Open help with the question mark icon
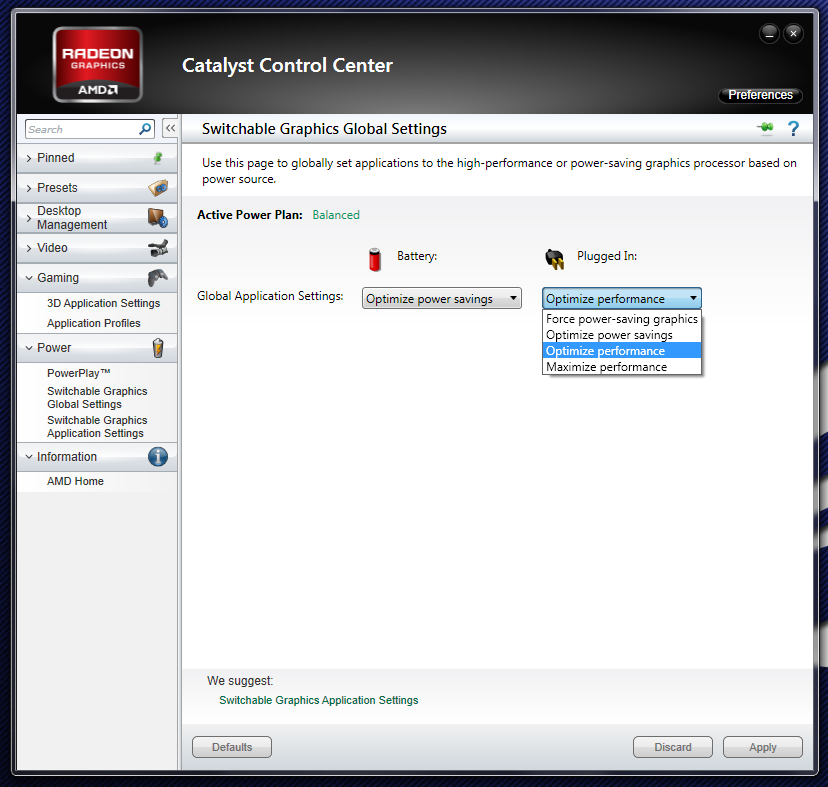Image resolution: width=828 pixels, height=787 pixels. 793,128
